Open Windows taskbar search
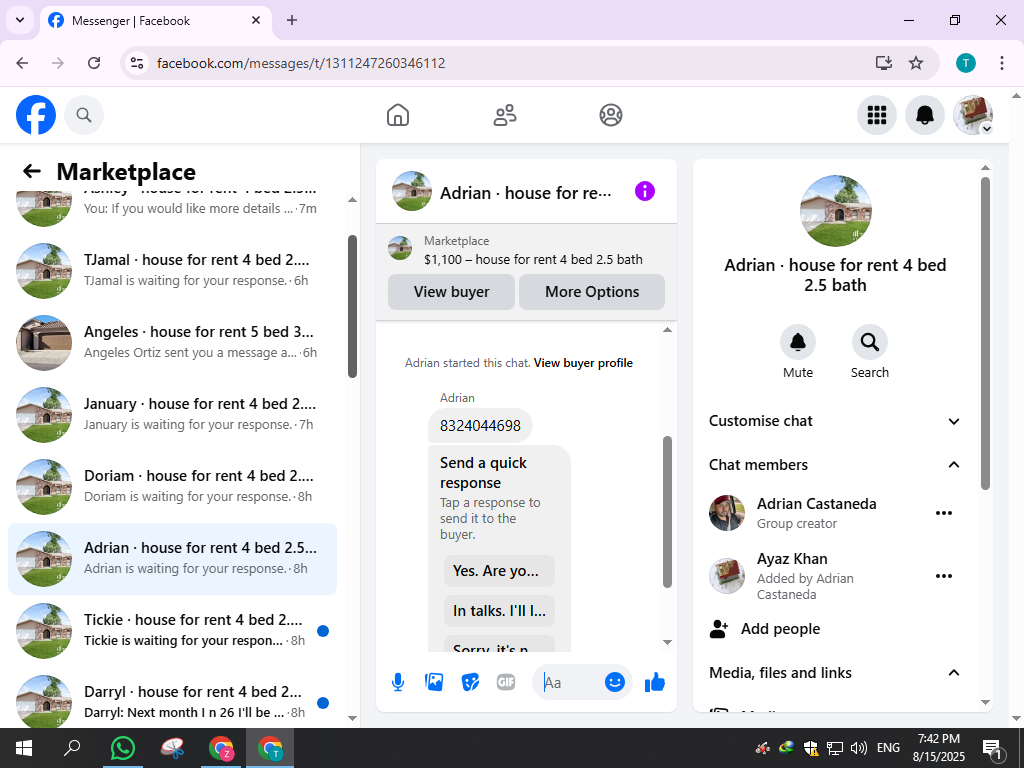This screenshot has width=1024, height=768. tap(72, 748)
